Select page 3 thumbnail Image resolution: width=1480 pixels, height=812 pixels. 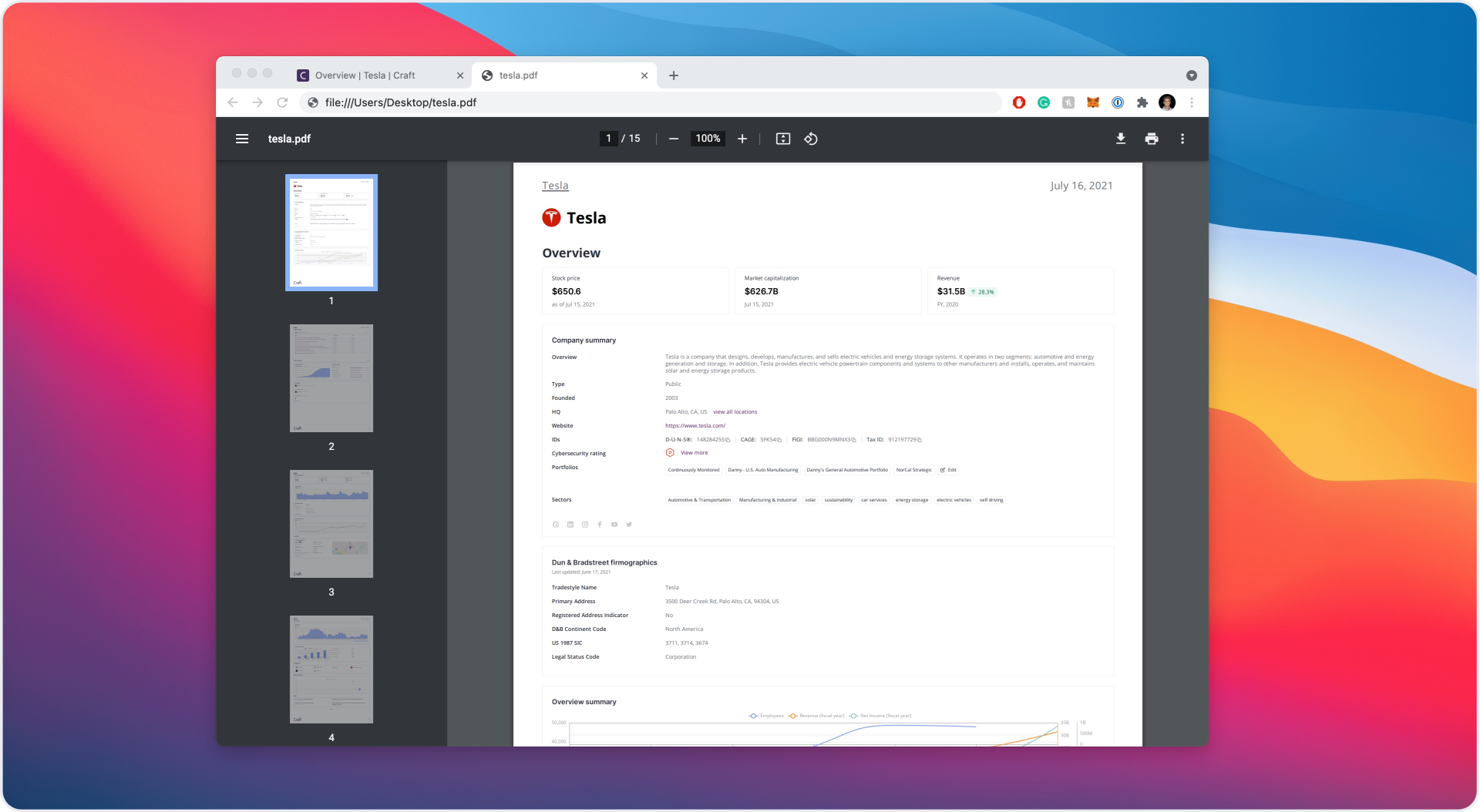coord(331,524)
